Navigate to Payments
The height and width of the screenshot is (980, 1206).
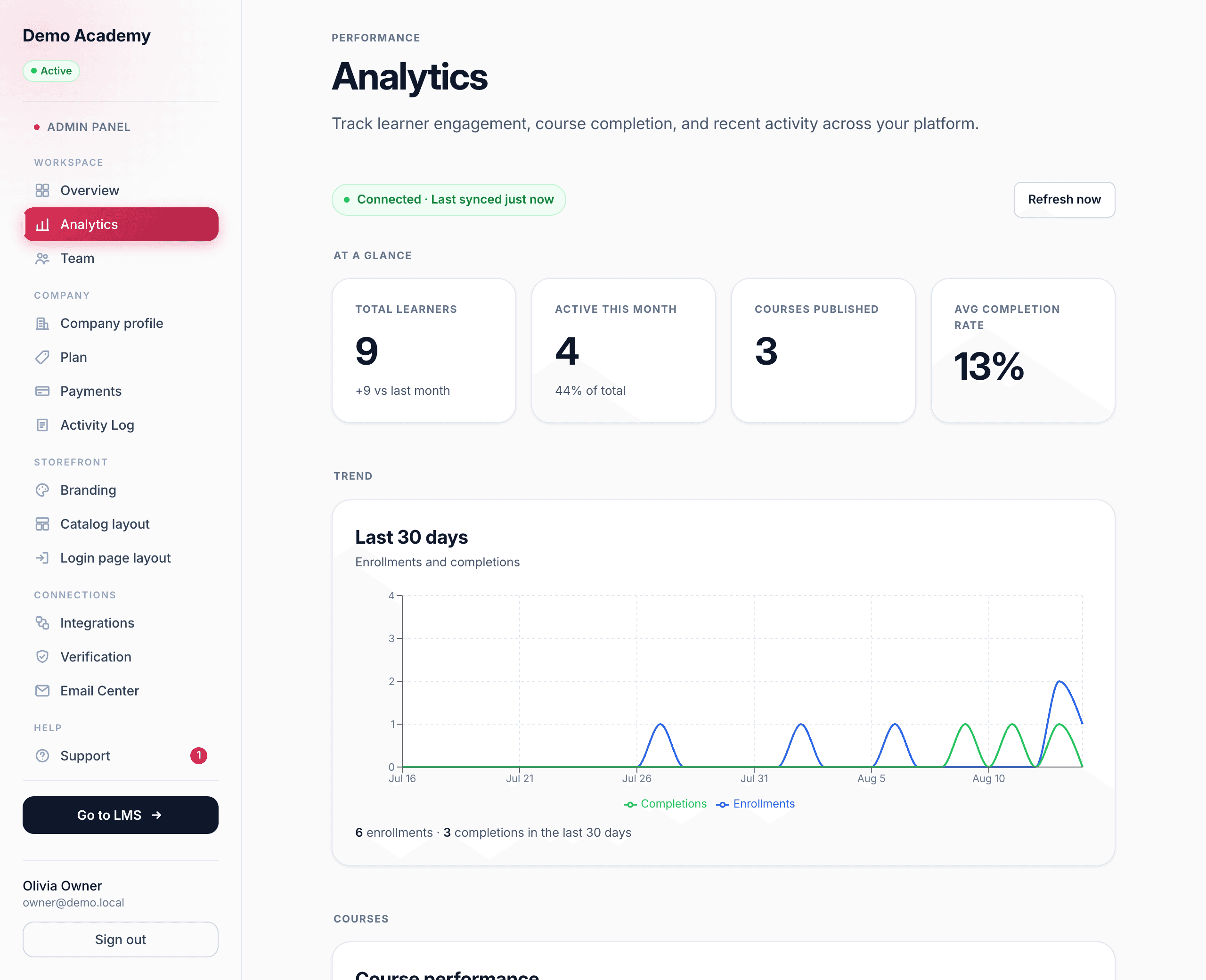click(x=121, y=391)
